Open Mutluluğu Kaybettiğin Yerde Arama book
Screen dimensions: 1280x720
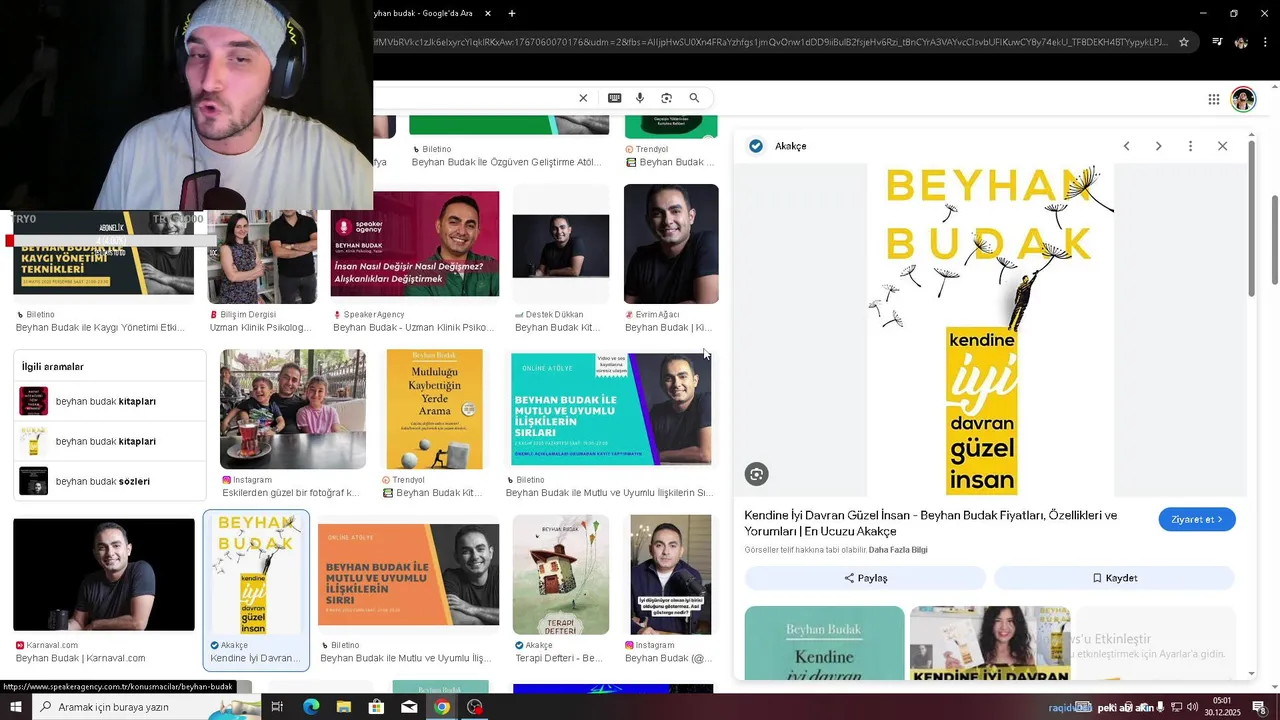(x=434, y=409)
